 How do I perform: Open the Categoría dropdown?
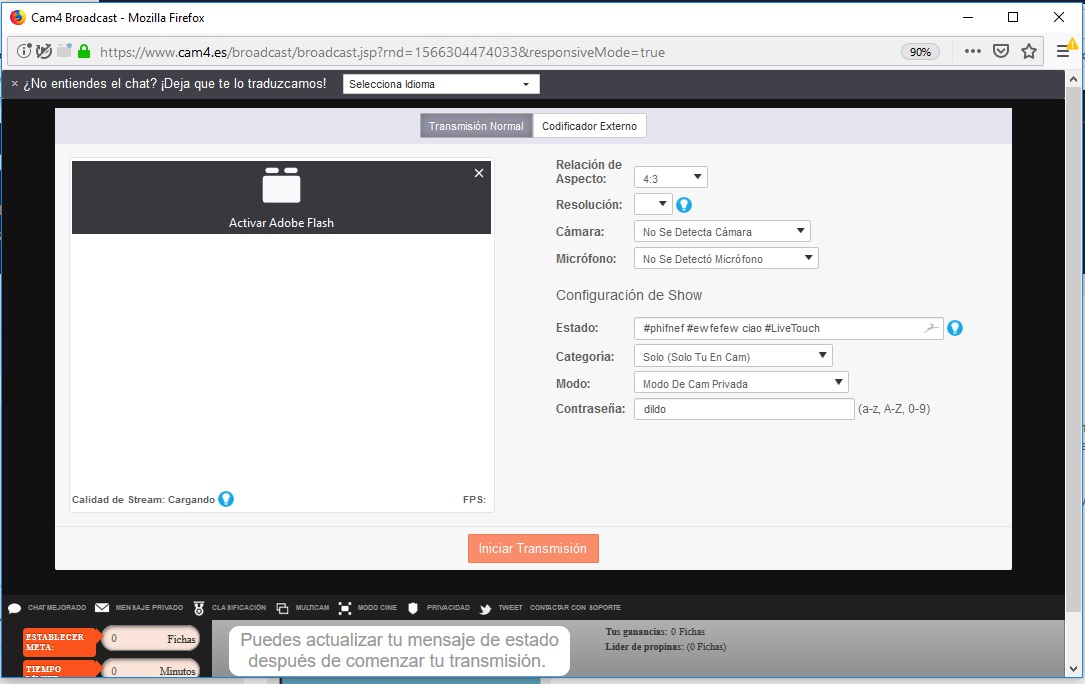pos(732,356)
